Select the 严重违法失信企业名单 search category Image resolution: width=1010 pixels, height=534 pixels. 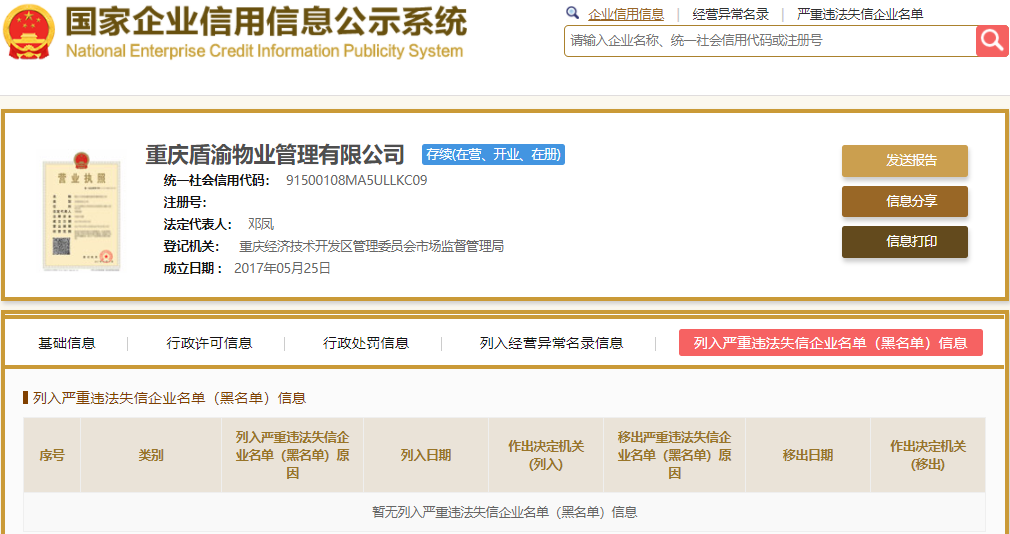coord(860,14)
